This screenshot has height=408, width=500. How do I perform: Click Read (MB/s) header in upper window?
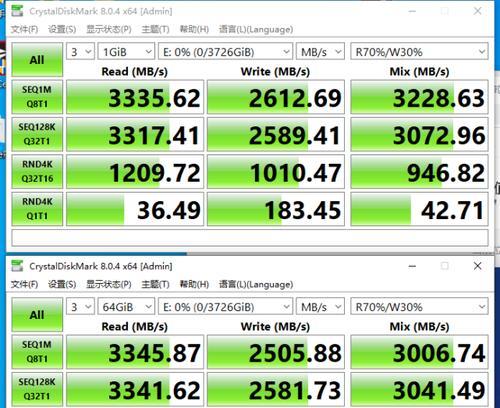[135, 71]
